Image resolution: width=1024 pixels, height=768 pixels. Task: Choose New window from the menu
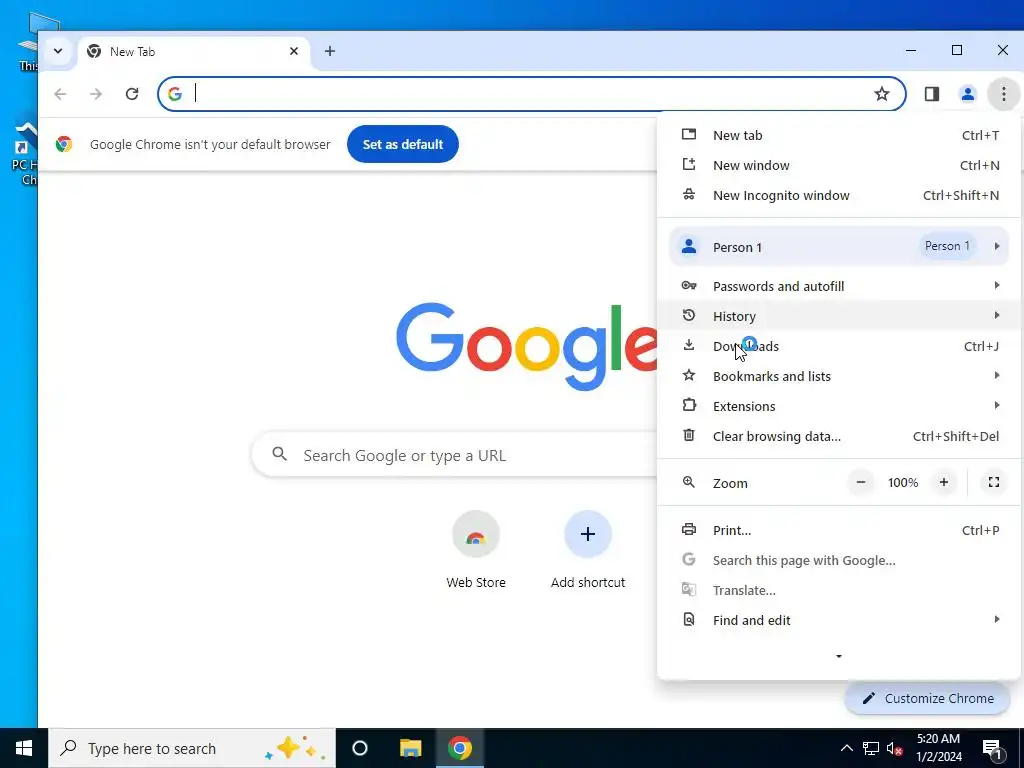point(839,165)
